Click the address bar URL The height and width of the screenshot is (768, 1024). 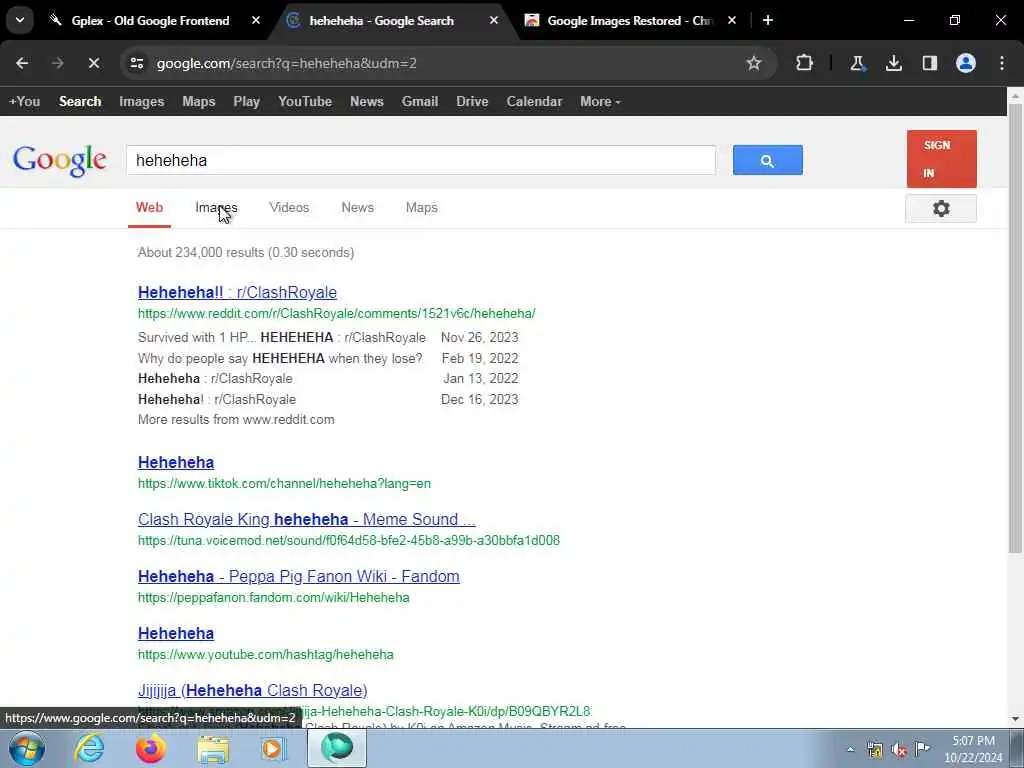pyautogui.click(x=287, y=63)
